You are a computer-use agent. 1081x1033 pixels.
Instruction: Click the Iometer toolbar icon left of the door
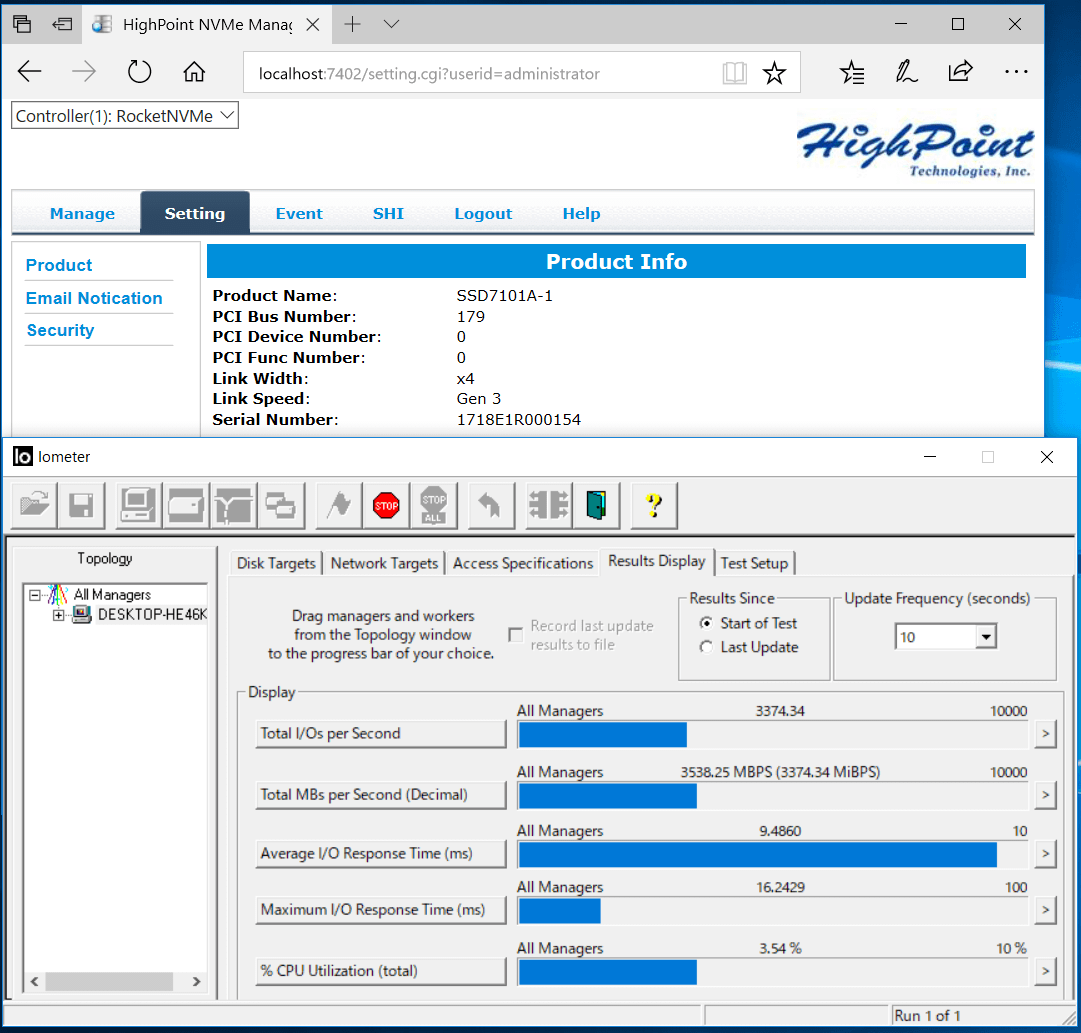coord(549,505)
